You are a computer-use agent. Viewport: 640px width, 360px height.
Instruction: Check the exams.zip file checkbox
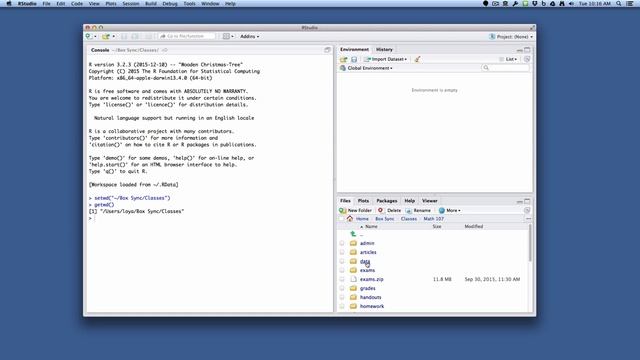[x=342, y=279]
